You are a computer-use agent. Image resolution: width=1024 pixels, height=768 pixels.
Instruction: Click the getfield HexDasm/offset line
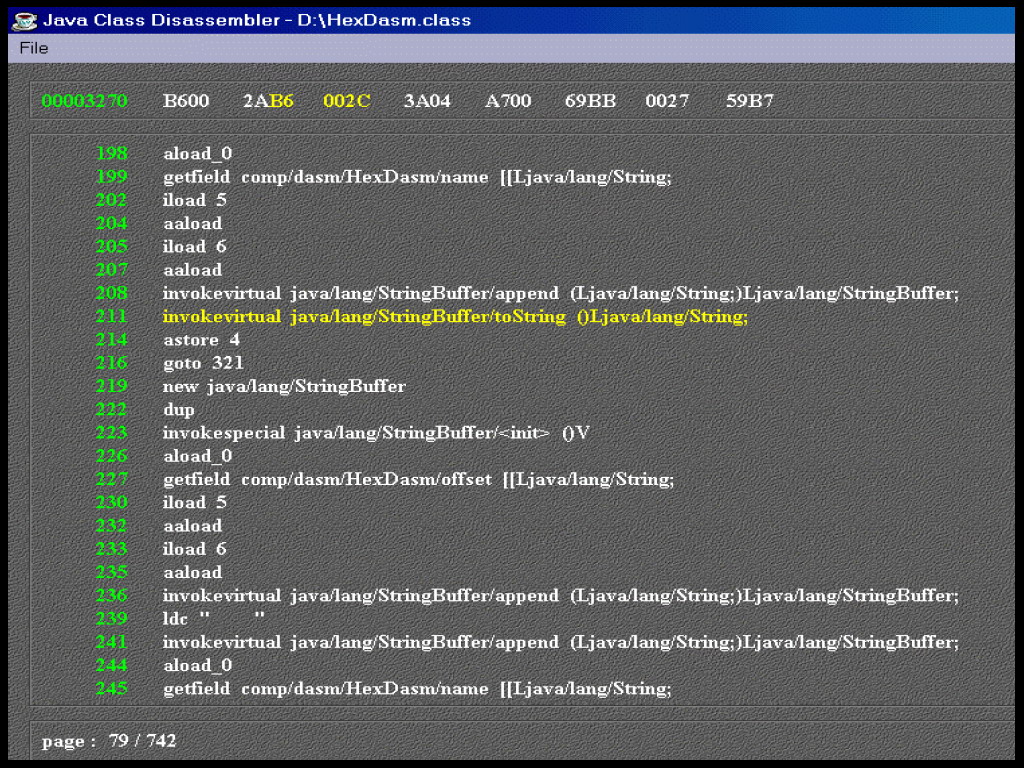point(418,479)
